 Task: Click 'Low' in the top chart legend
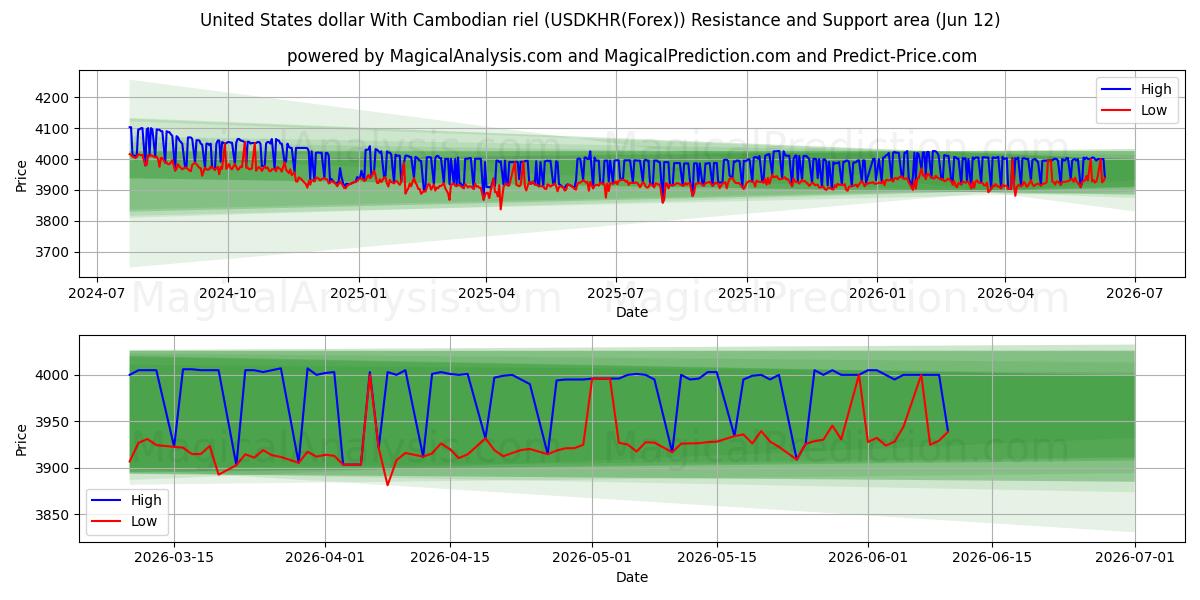pos(1154,110)
